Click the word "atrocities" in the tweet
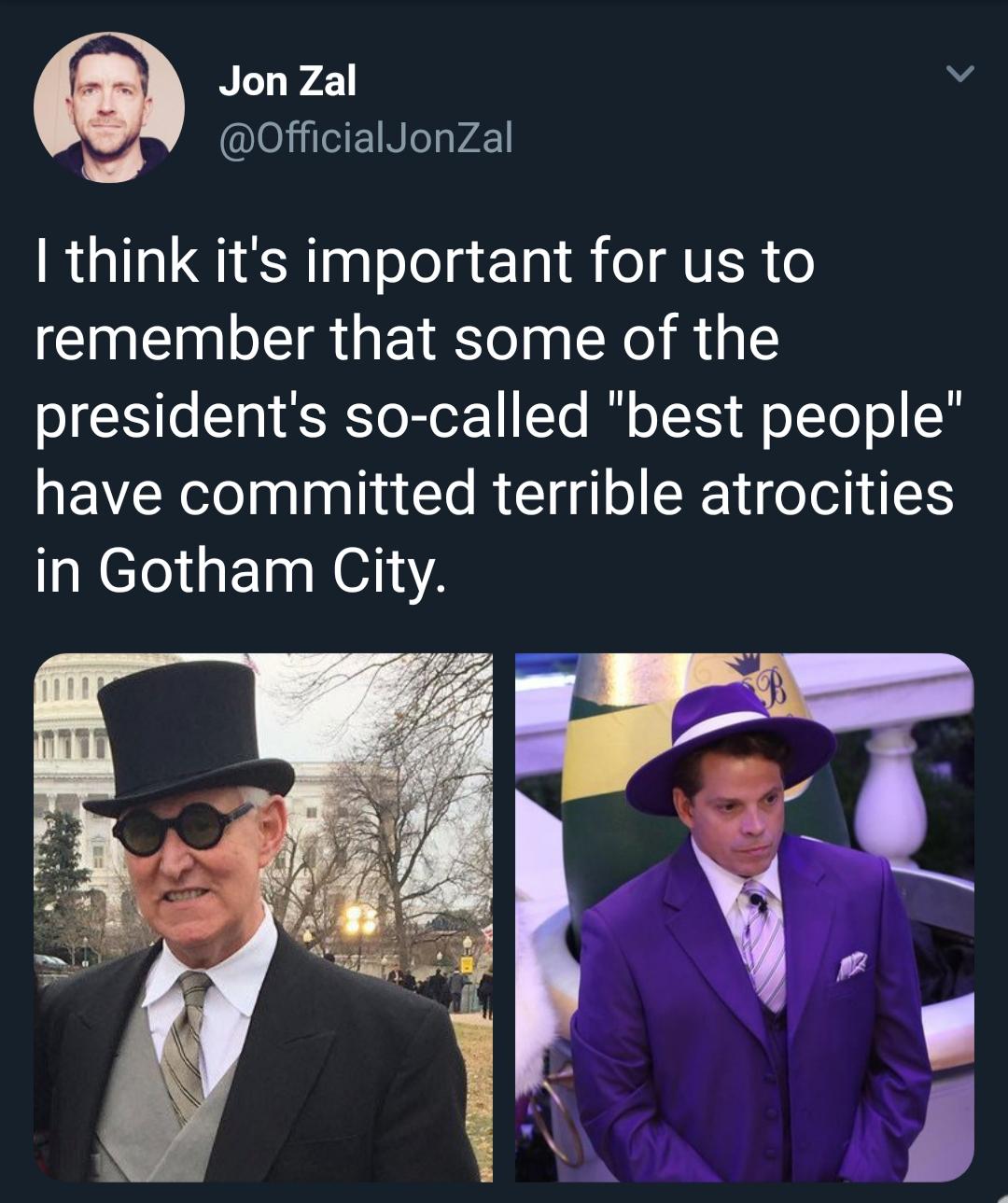The image size is (1008, 1203). pos(826,493)
